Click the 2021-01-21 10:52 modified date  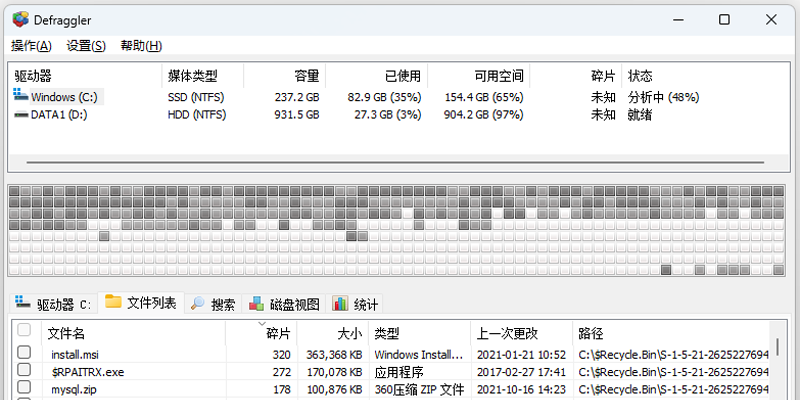pyautogui.click(x=521, y=355)
